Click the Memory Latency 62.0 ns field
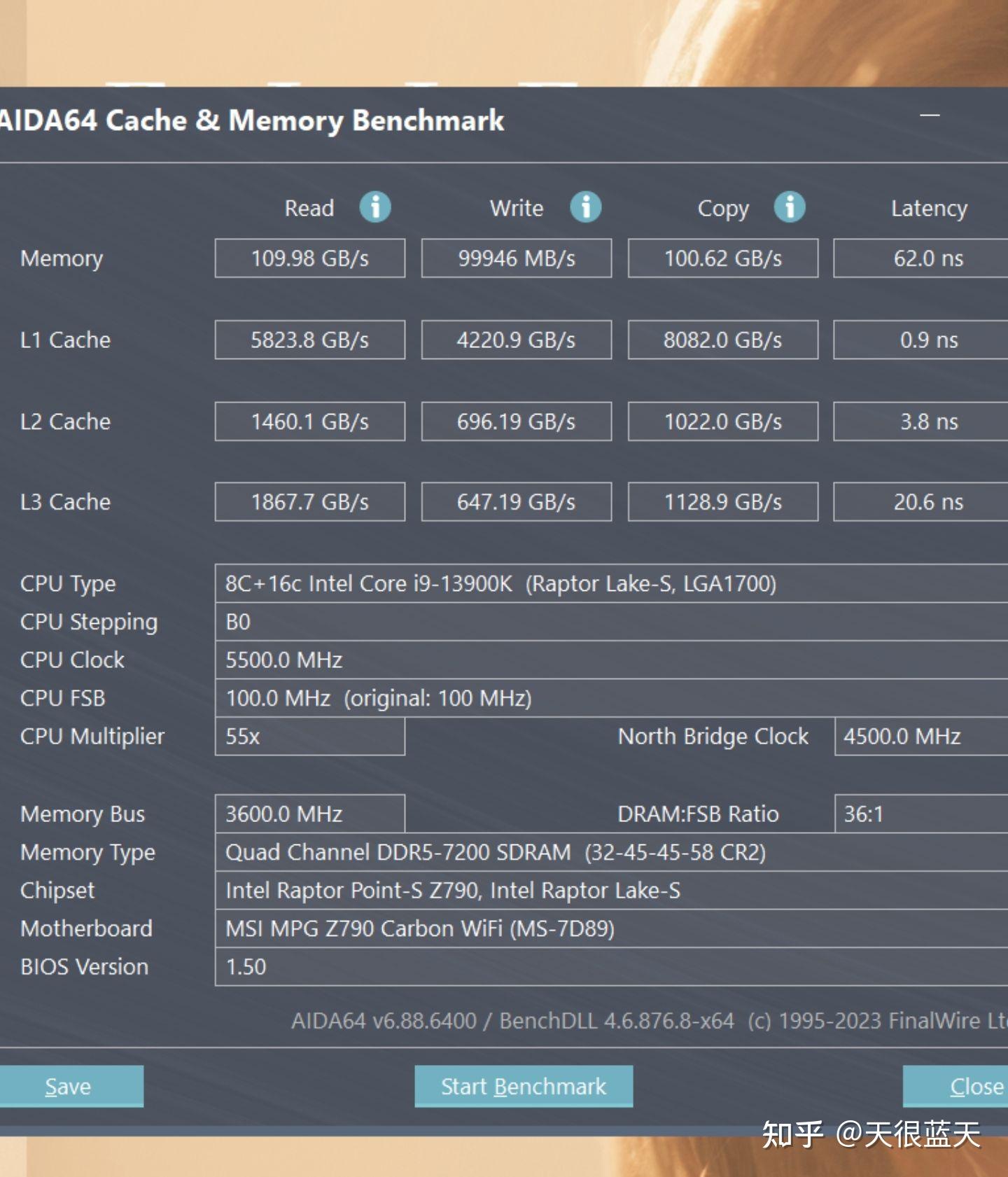Image resolution: width=1008 pixels, height=1177 pixels. point(924,258)
